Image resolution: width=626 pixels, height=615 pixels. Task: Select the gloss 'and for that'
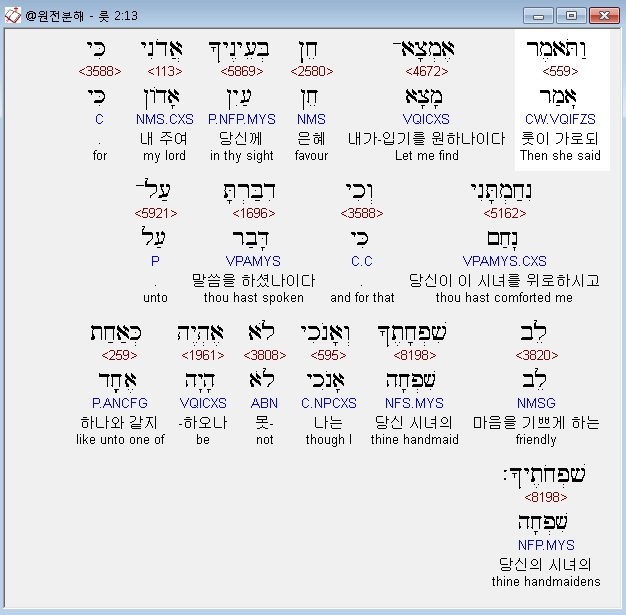click(362, 298)
